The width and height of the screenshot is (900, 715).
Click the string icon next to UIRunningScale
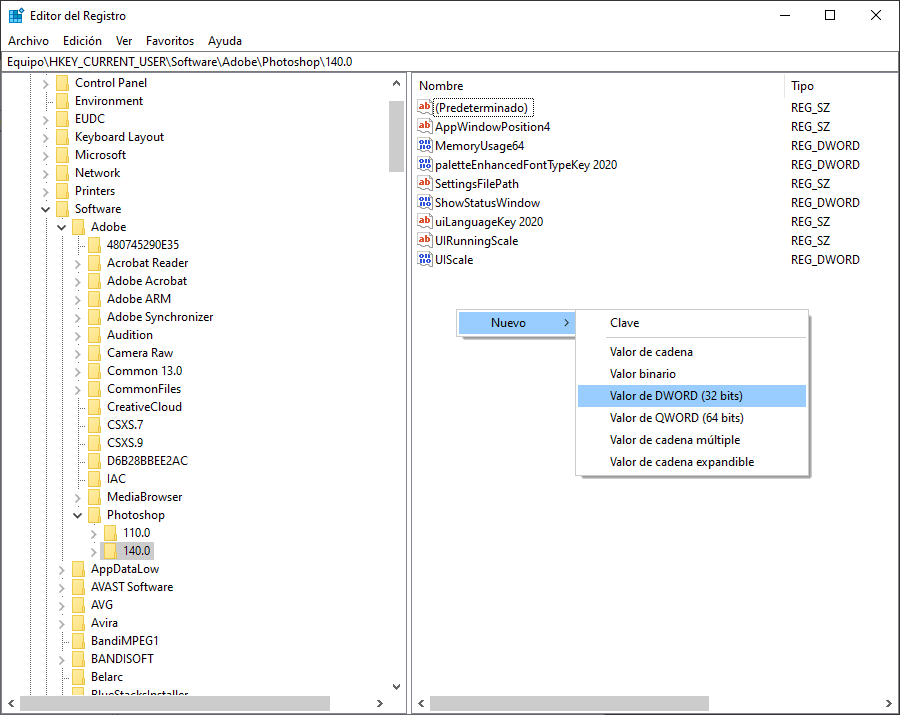[x=425, y=239]
